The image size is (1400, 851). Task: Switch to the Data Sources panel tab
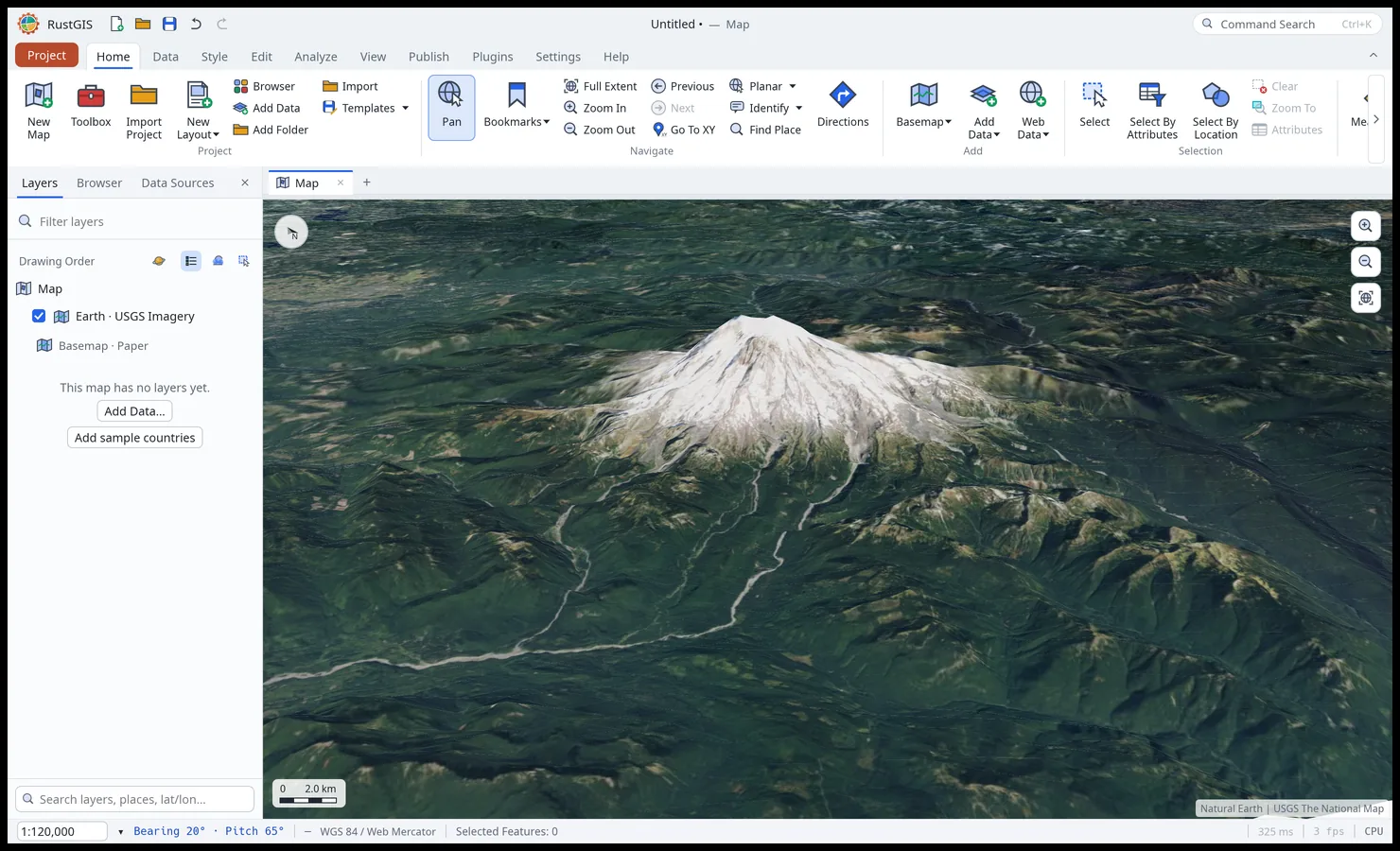[x=178, y=183]
